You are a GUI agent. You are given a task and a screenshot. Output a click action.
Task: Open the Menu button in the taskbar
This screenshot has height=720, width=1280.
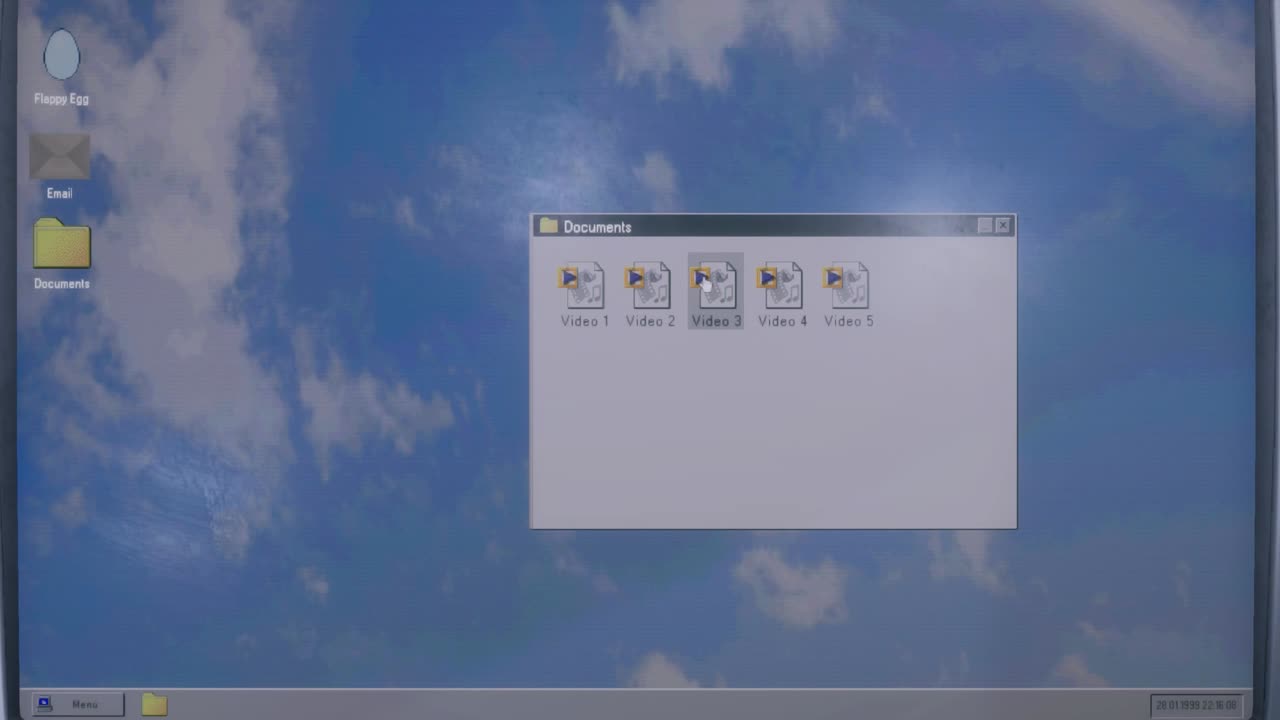tap(78, 705)
